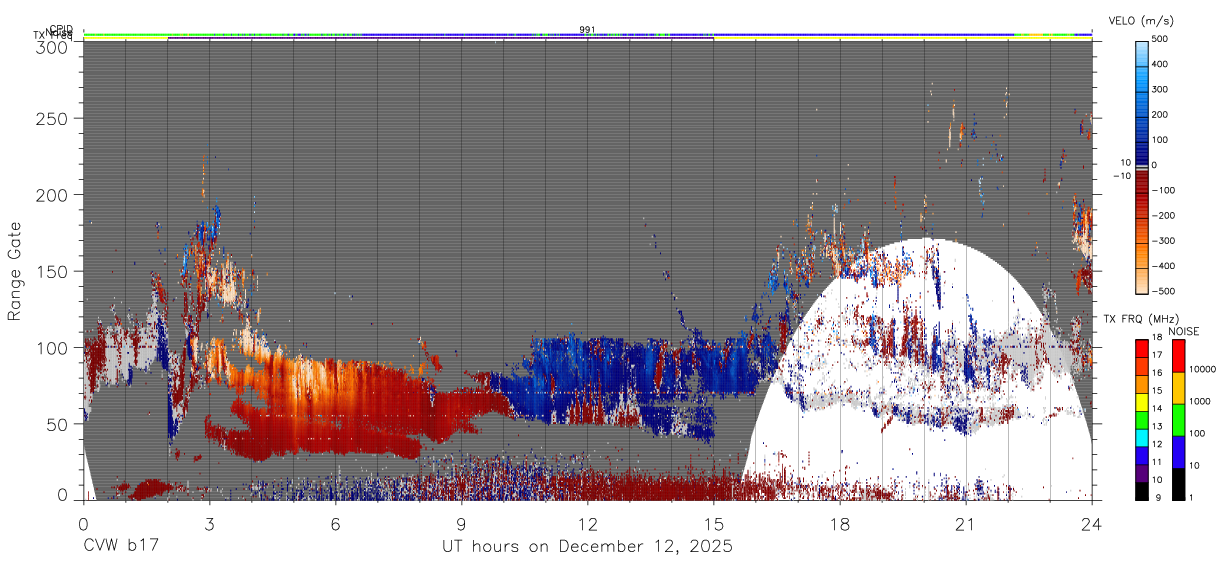Click the 21 tick on UT hours axis

[965, 523]
